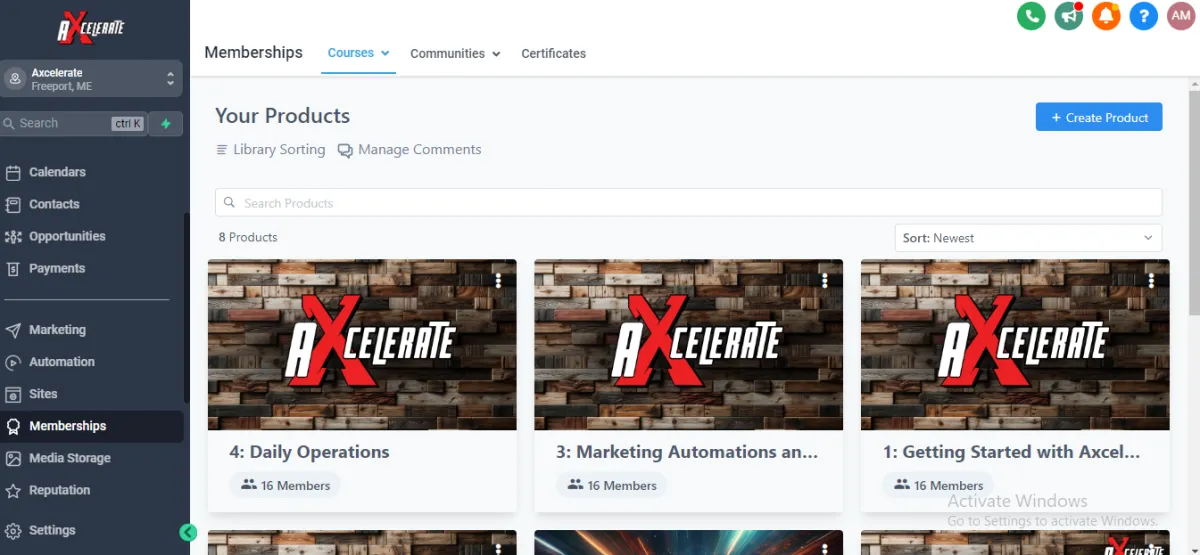The height and width of the screenshot is (555, 1200).
Task: Open Settings from the sidebar
Action: point(52,530)
